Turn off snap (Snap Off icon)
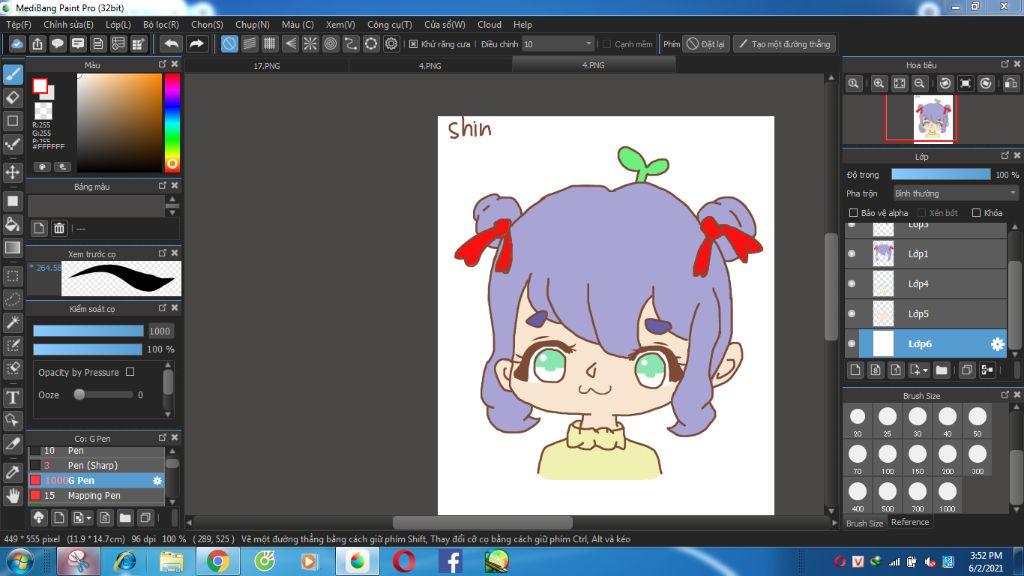 pos(229,44)
